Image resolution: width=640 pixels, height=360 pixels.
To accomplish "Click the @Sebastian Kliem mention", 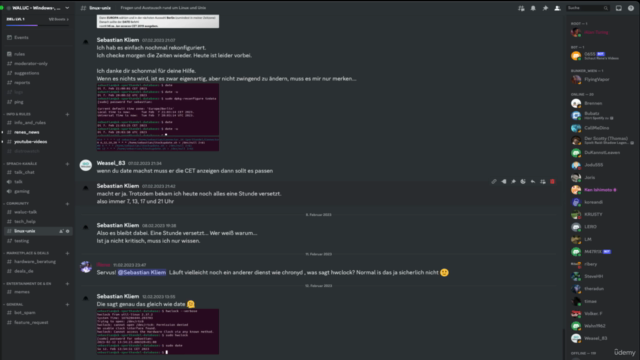I will click(142, 272).
